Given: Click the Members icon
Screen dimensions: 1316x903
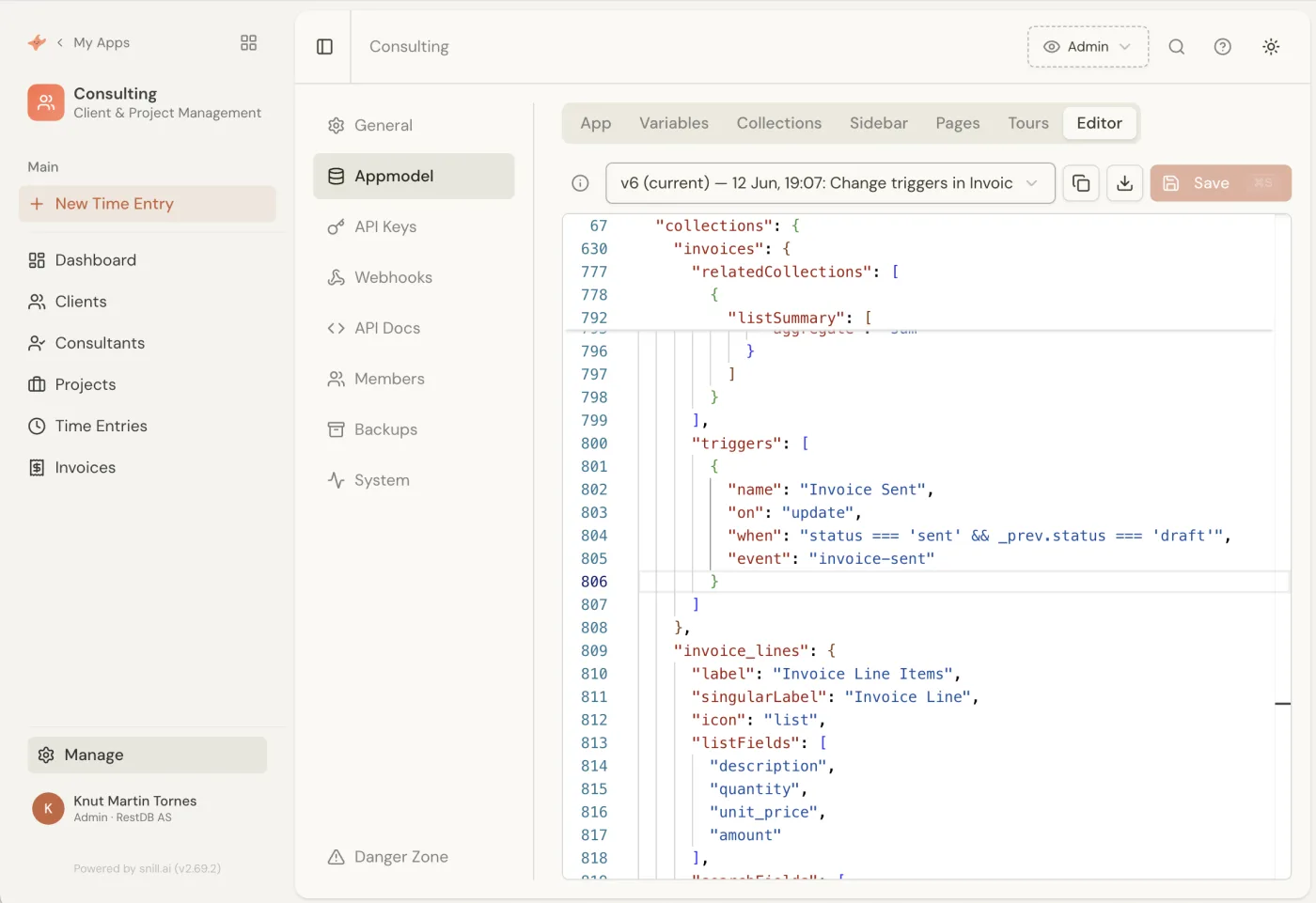Looking at the screenshot, I should pyautogui.click(x=336, y=379).
